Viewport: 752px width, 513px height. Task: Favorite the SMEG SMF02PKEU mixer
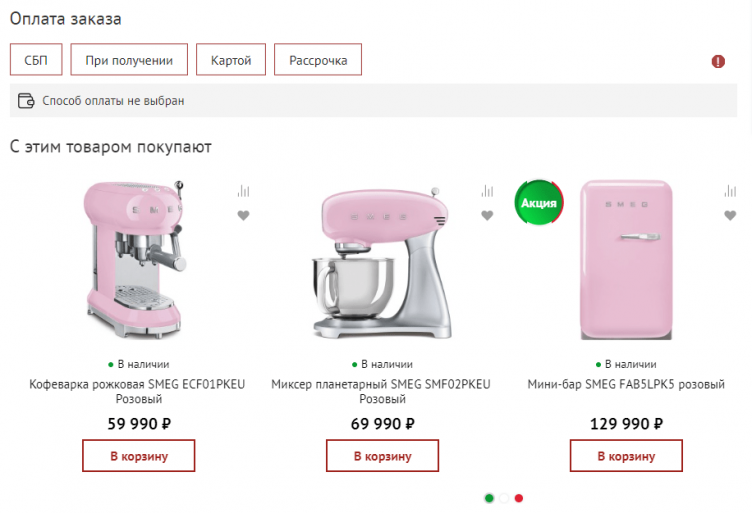(x=487, y=215)
